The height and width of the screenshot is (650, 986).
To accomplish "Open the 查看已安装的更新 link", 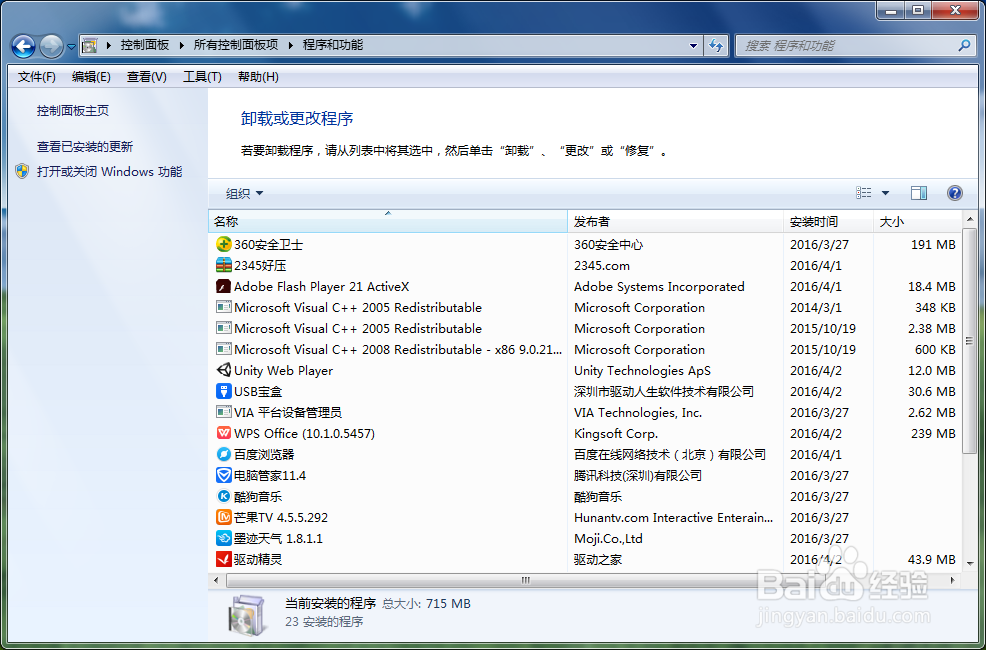I will point(85,146).
